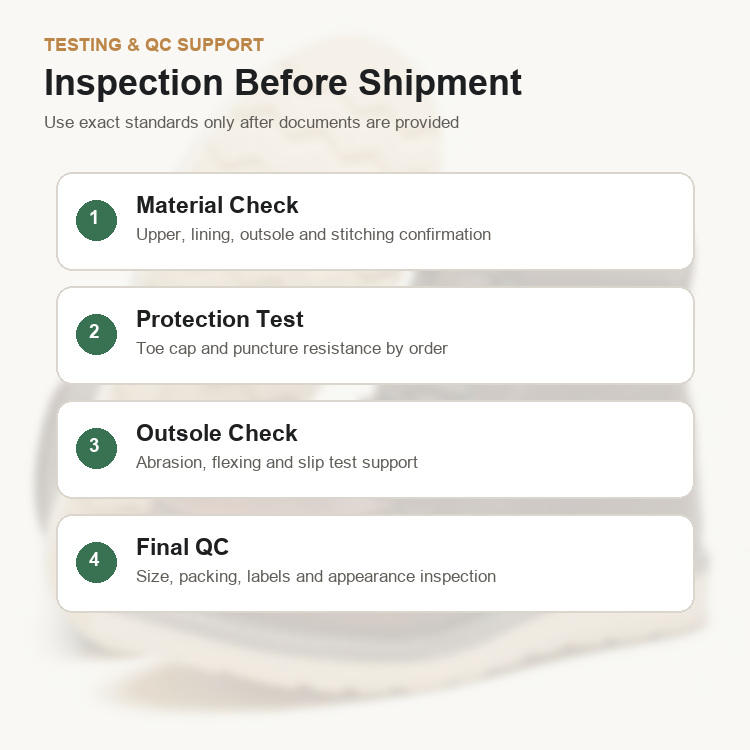Click the Inspection Before Shipment title
Viewport: 750px width, 750px height.
tap(283, 83)
